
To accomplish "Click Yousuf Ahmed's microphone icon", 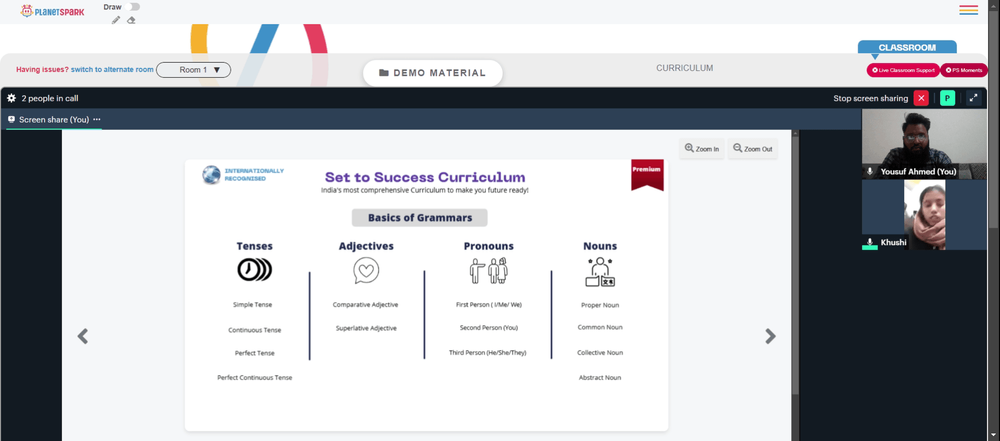I will pyautogui.click(x=870, y=172).
